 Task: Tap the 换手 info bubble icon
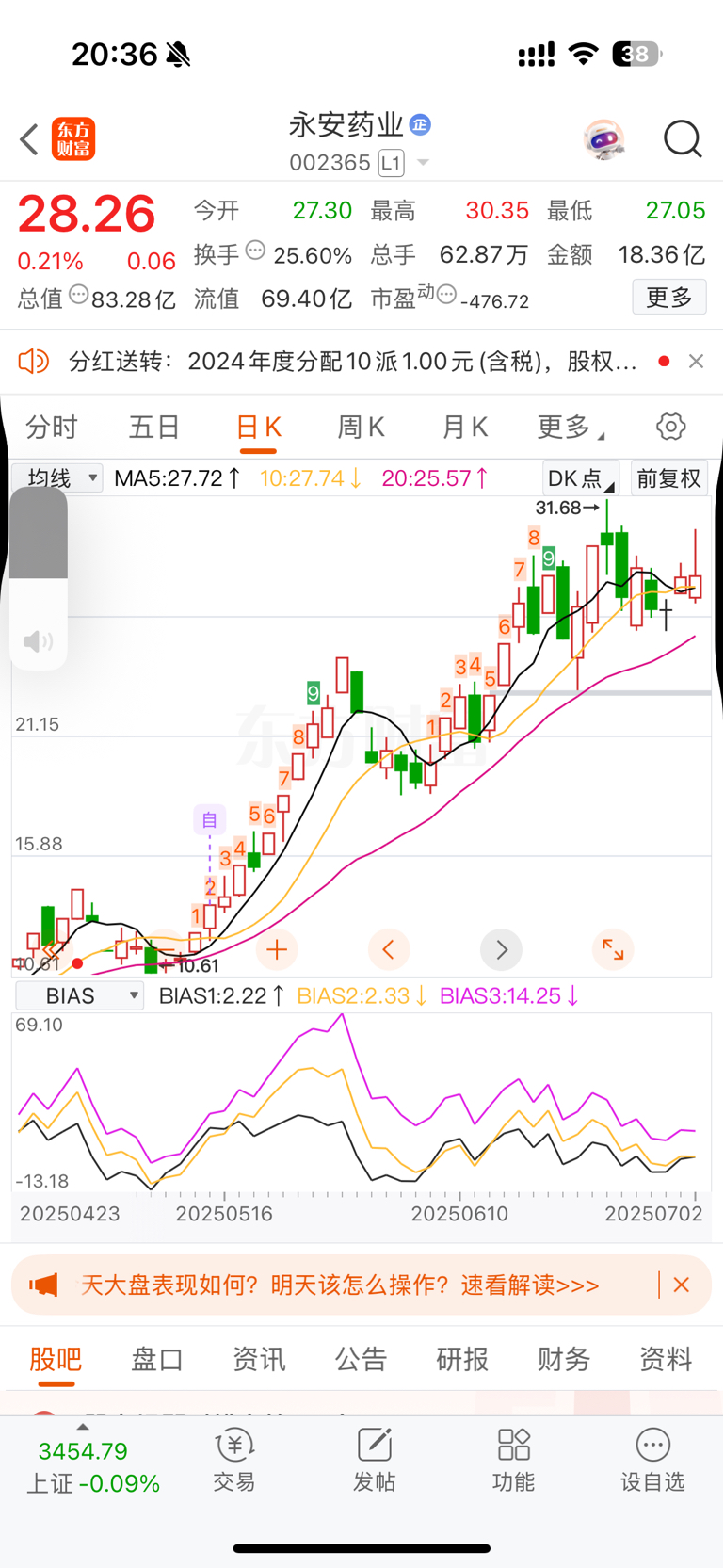click(255, 251)
